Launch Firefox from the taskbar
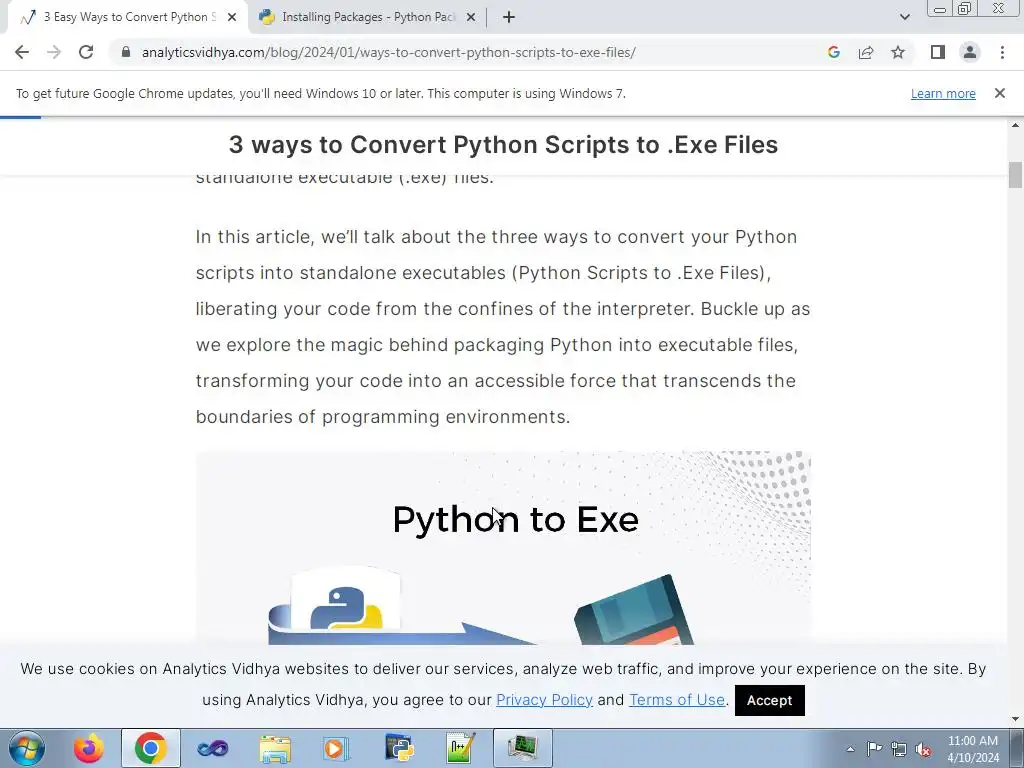Viewport: 1024px width, 768px height. (x=89, y=748)
